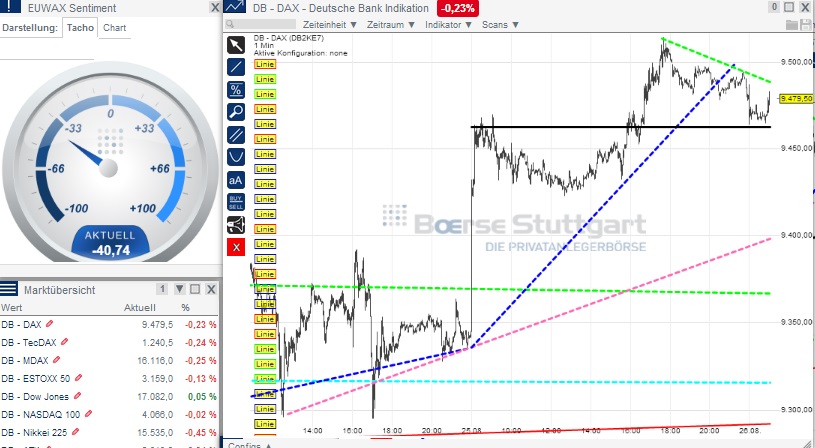
Task: Click the Aktive Konfiguration: none text
Action: point(300,53)
